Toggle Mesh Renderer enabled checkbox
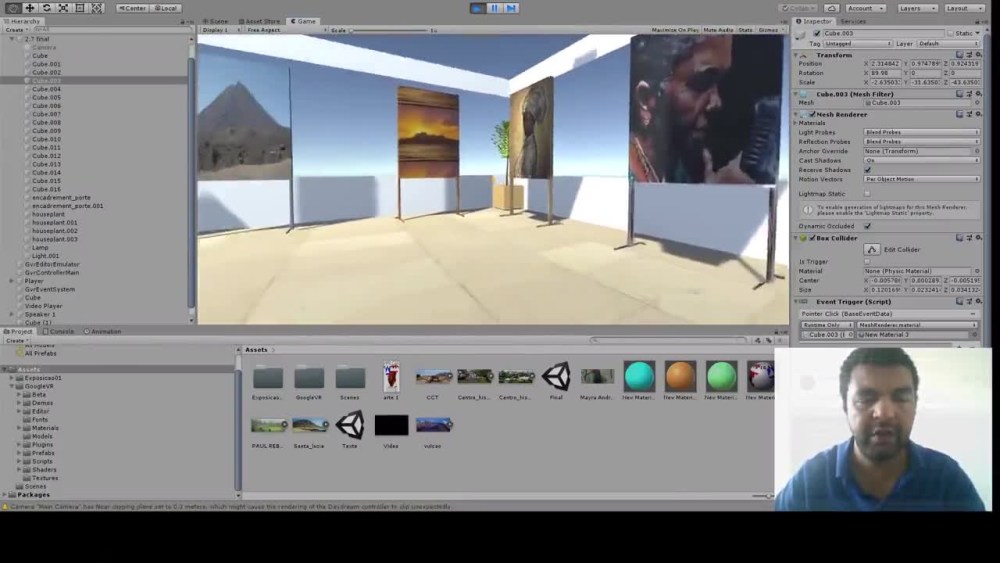 812,114
